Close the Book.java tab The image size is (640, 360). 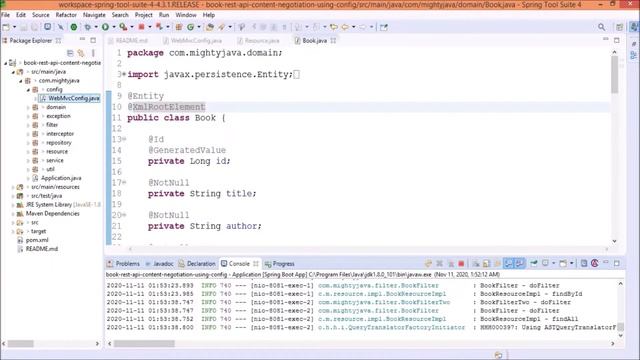coord(333,40)
